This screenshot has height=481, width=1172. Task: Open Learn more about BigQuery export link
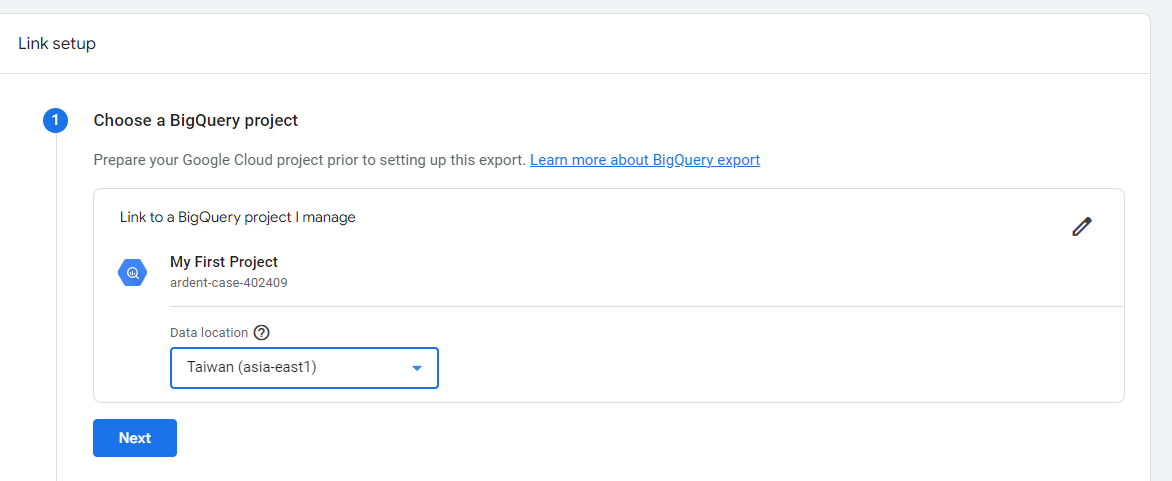click(645, 160)
